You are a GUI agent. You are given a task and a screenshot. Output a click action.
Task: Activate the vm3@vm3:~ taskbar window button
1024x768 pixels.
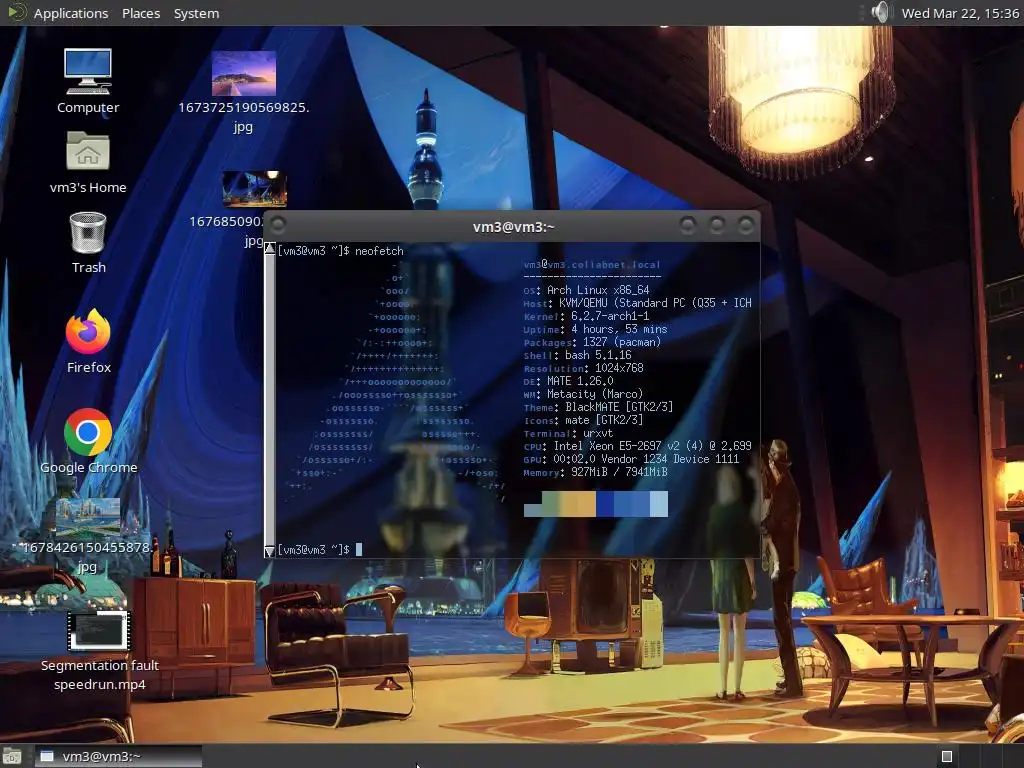coord(118,756)
